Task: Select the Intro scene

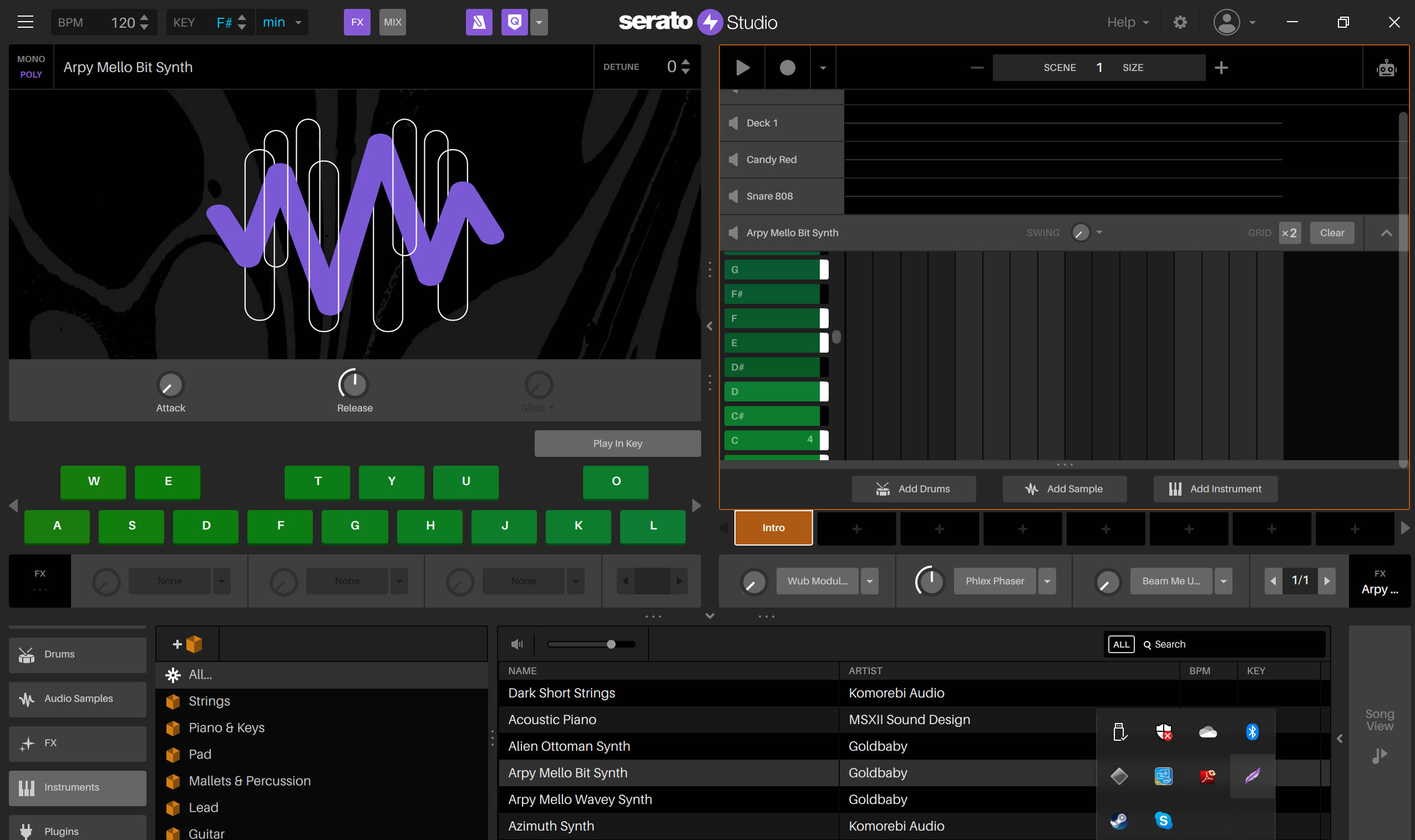Action: coord(773,527)
